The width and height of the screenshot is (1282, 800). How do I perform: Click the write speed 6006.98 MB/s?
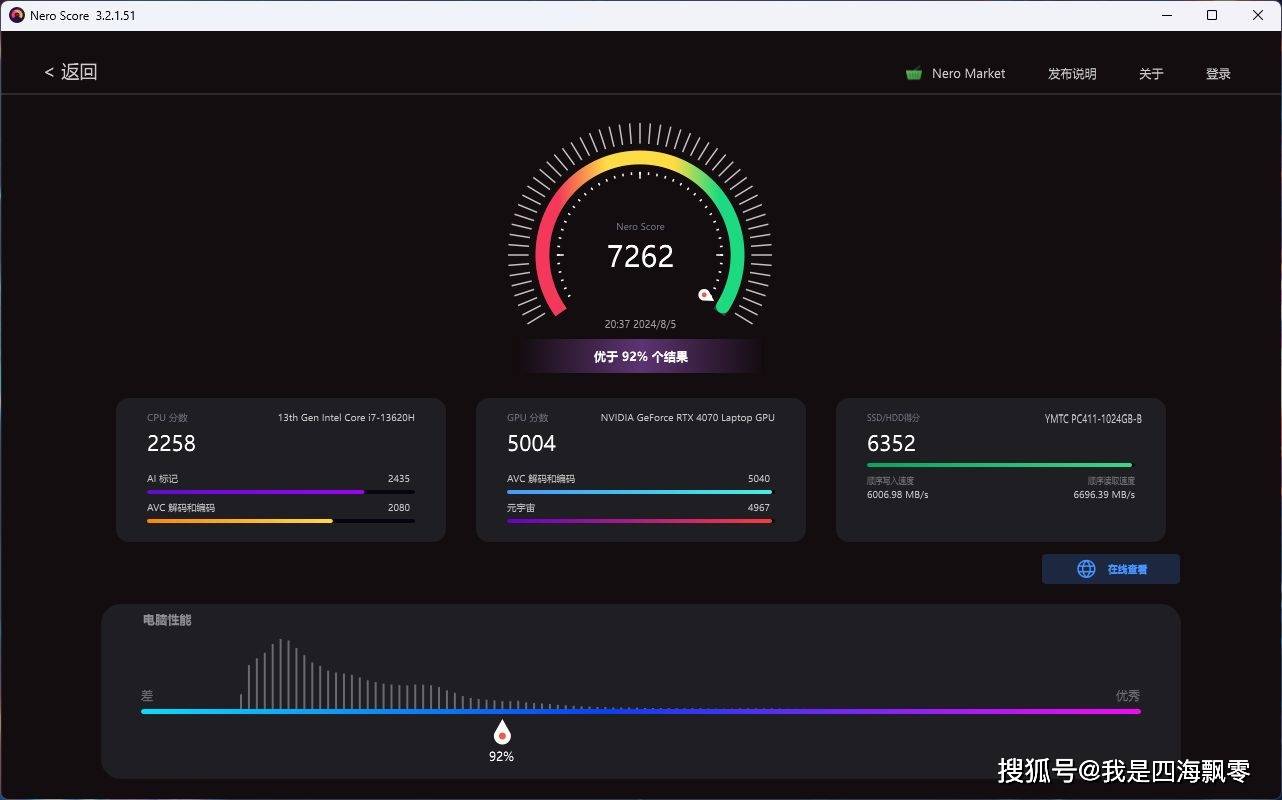[x=897, y=495]
